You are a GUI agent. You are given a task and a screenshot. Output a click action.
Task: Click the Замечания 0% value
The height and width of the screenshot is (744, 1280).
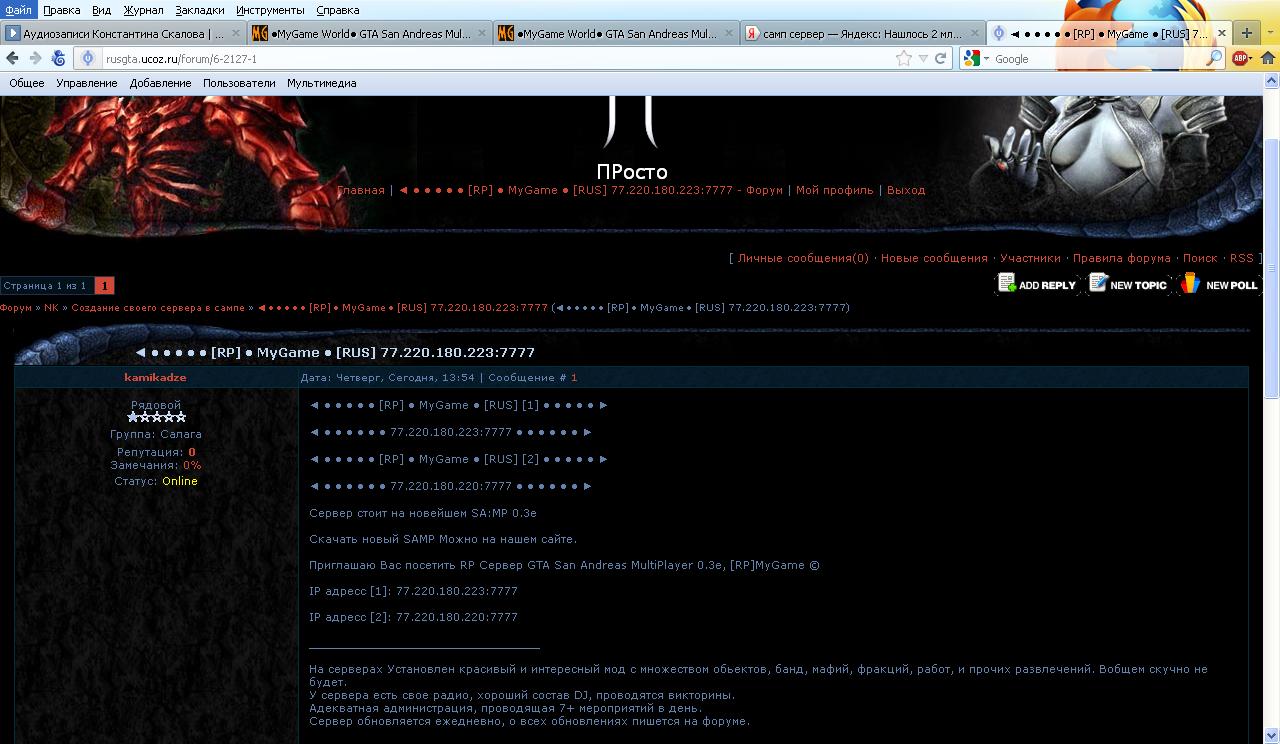(192, 465)
